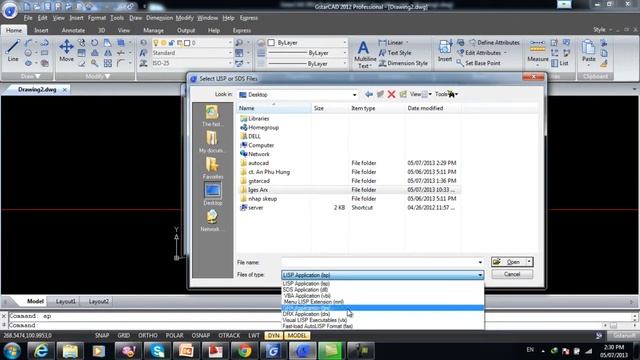This screenshot has width=640, height=360.
Task: Expand the ISO-25 dimension style dropdown
Action: [x=229, y=63]
